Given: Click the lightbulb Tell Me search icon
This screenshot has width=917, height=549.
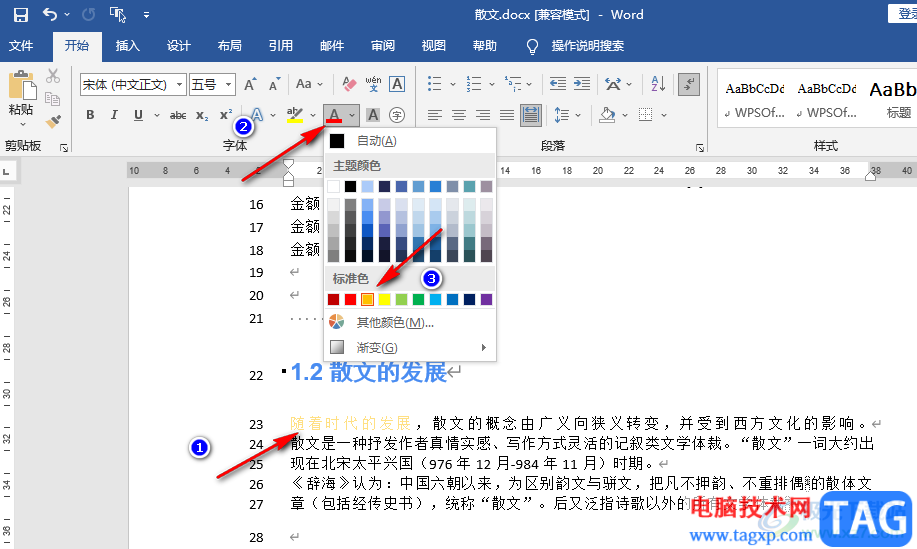Looking at the screenshot, I should [x=532, y=47].
